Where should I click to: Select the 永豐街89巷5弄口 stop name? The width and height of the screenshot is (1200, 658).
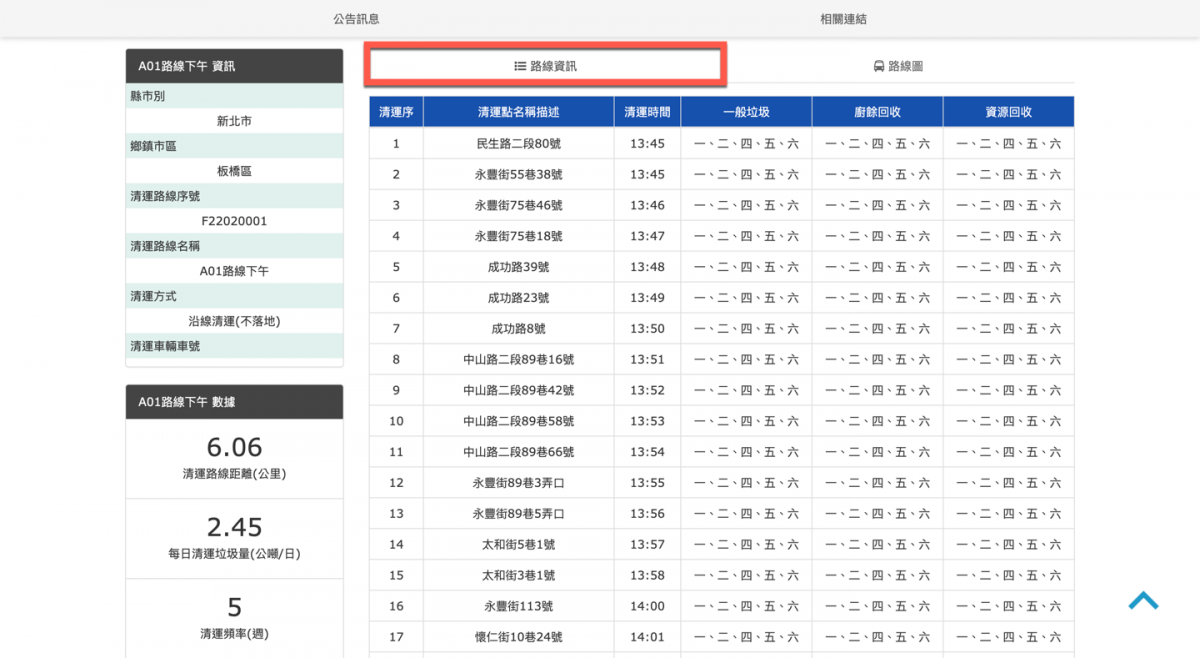coord(519,514)
